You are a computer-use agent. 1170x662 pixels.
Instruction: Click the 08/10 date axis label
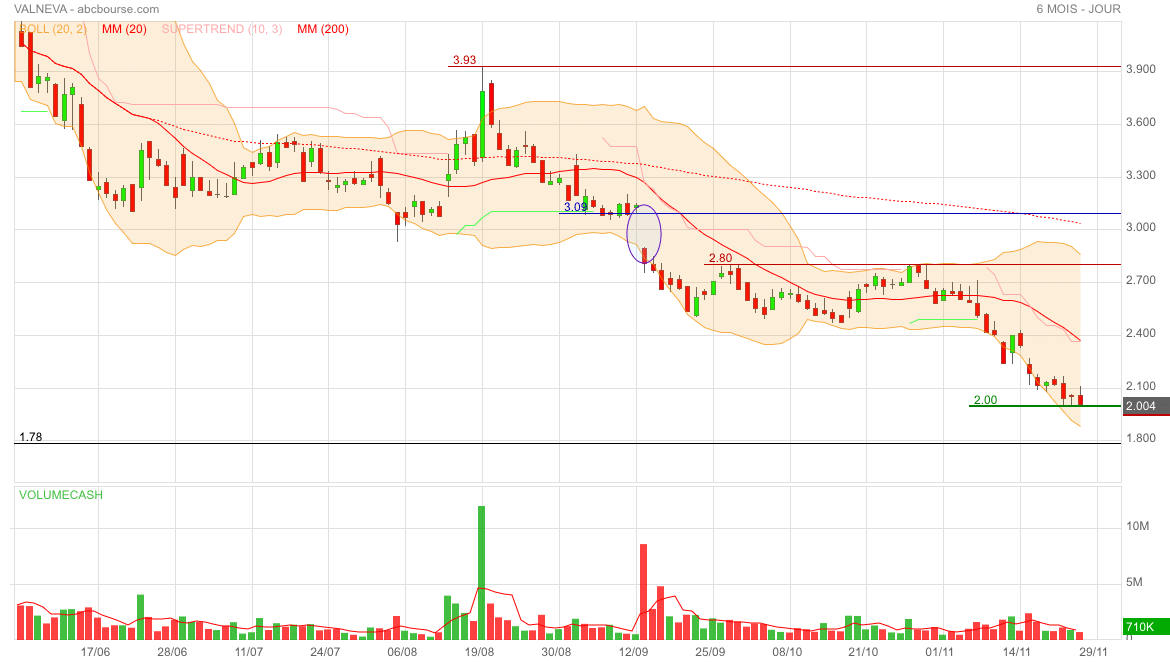click(787, 652)
